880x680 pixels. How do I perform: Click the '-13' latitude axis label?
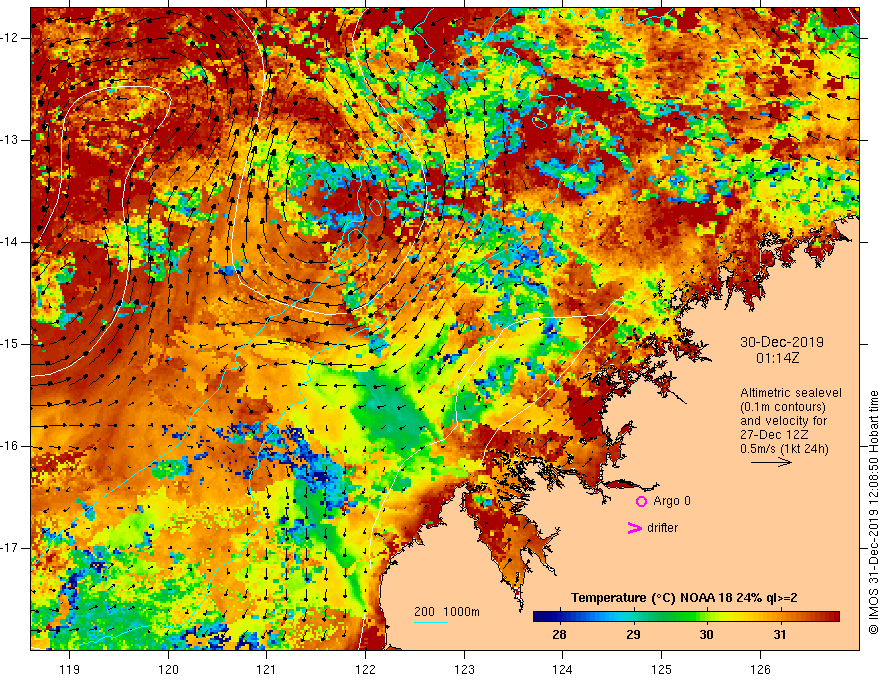[10, 140]
